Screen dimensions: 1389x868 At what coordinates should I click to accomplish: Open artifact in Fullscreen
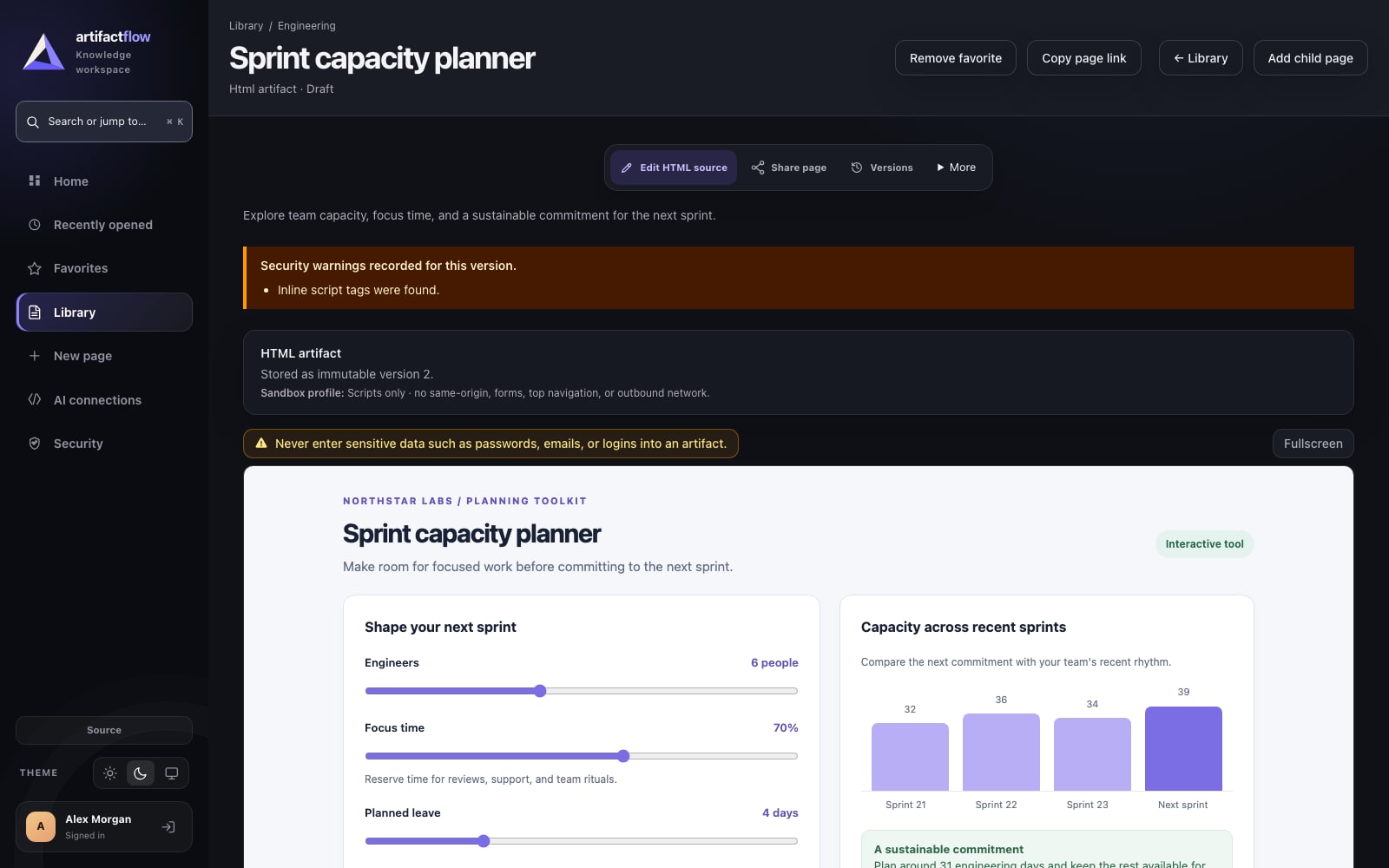1313,444
